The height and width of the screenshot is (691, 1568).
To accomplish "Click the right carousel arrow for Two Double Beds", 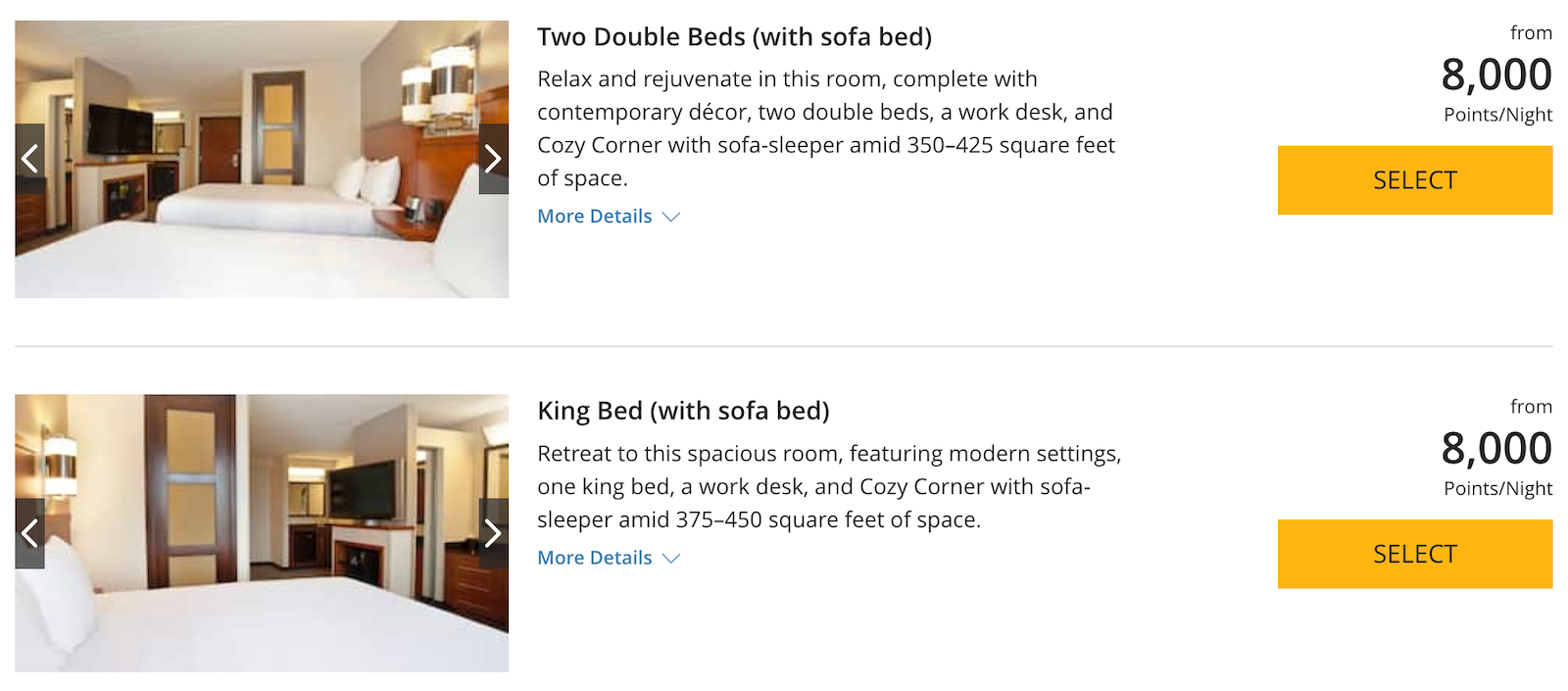I will coord(493,157).
